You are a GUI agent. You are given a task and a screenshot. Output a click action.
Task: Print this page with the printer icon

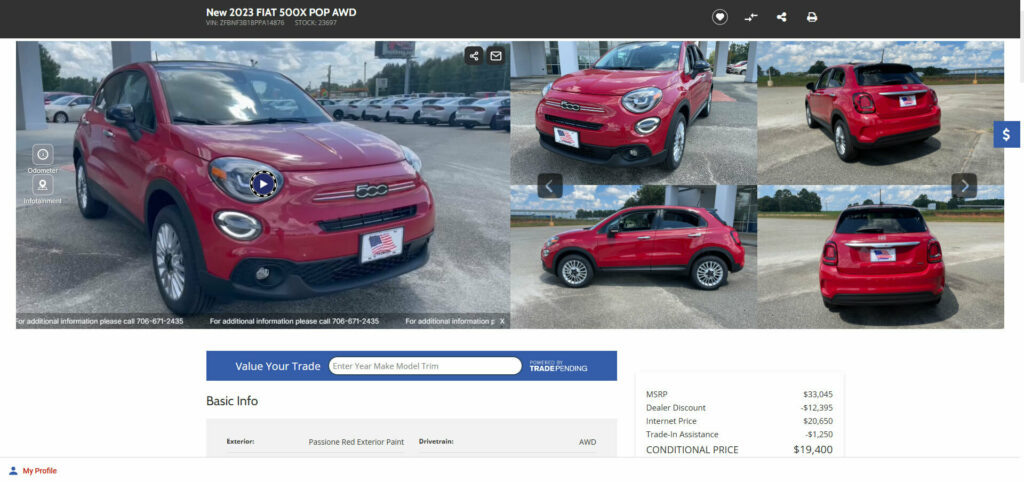point(812,17)
